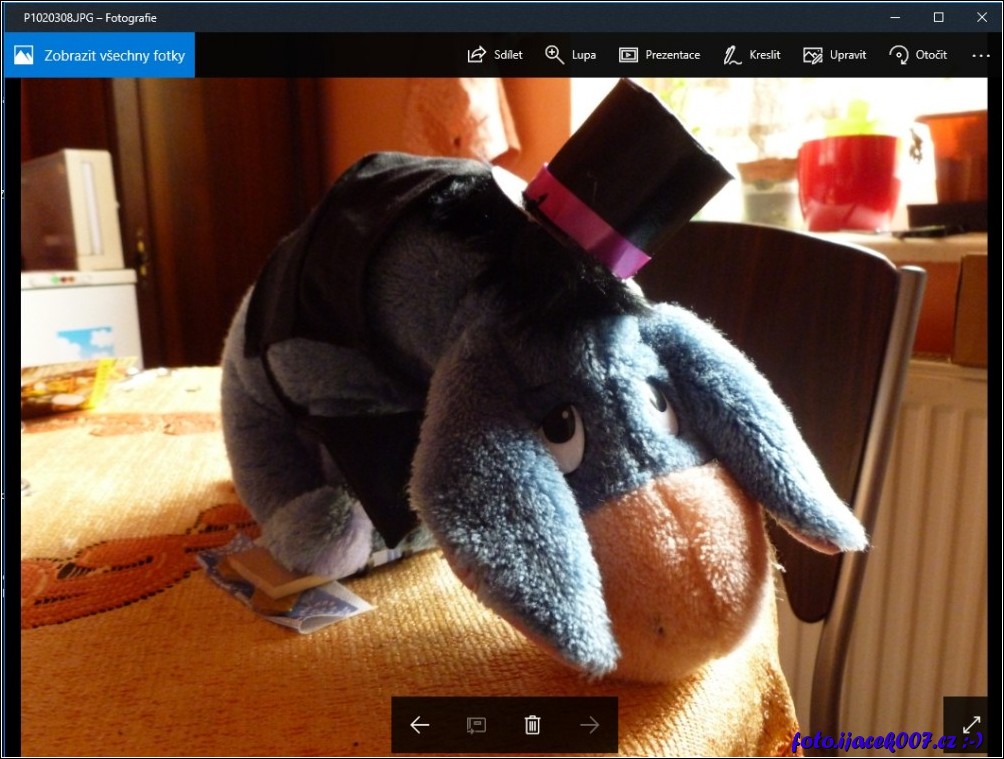Rotate the photo with Otočit
This screenshot has height=759, width=1004.
(x=918, y=55)
